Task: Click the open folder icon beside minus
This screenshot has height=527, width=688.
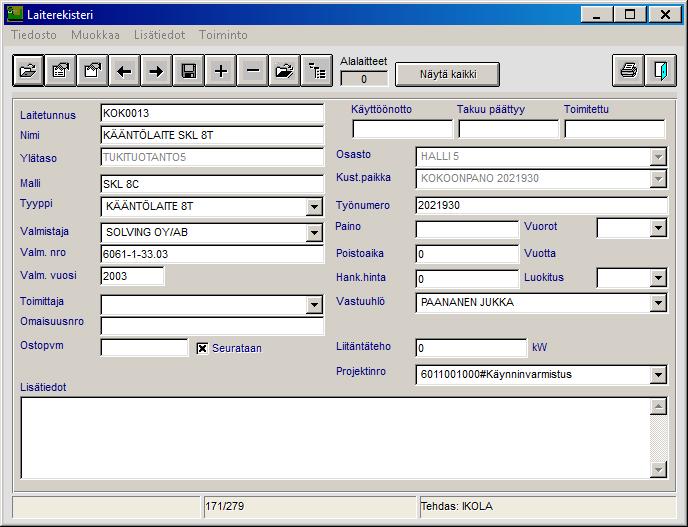Action: pos(285,71)
